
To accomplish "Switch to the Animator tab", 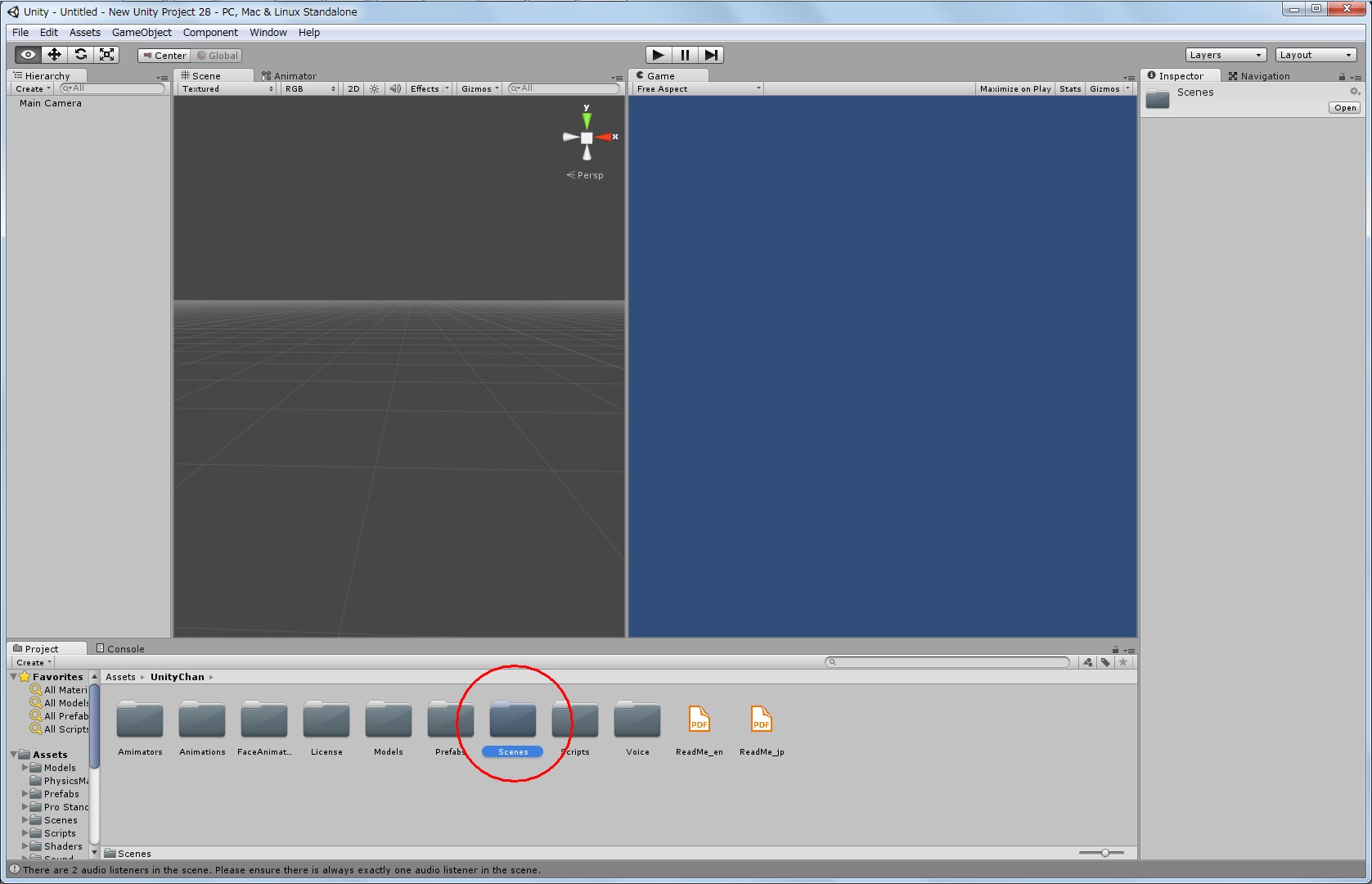I will (x=289, y=76).
